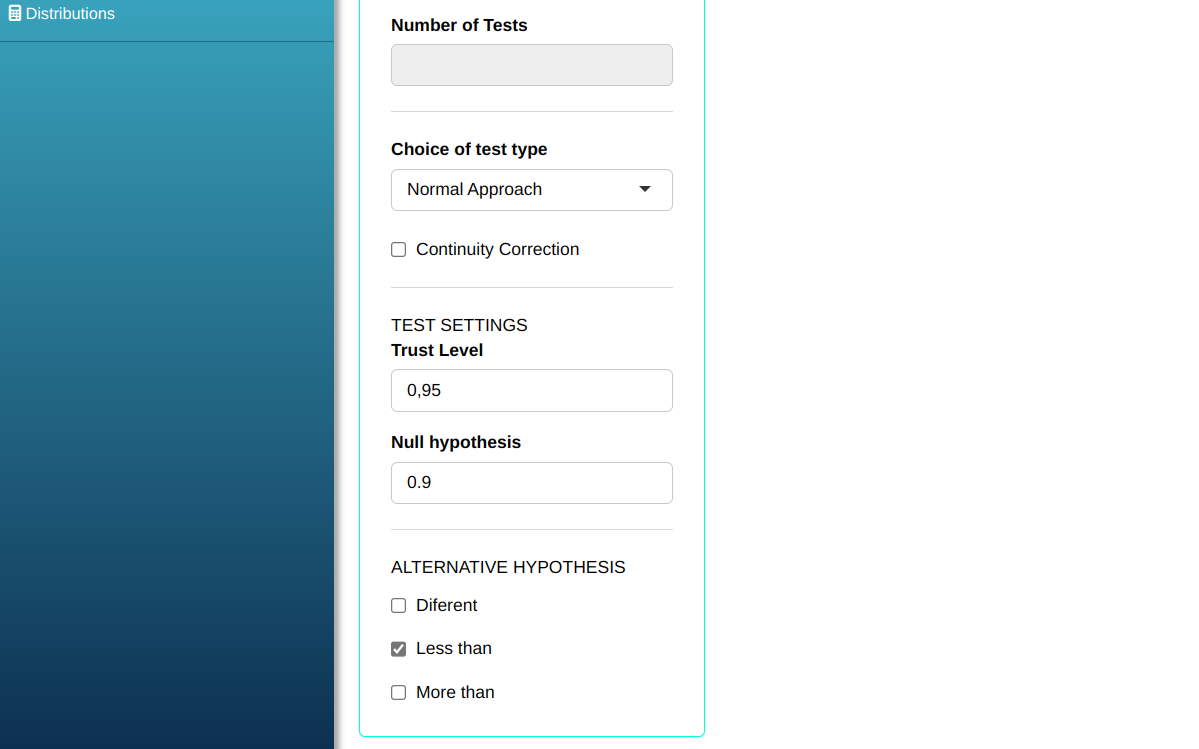Click the Number of Tests label
Viewport: 1199px width, 749px height.
click(x=459, y=26)
